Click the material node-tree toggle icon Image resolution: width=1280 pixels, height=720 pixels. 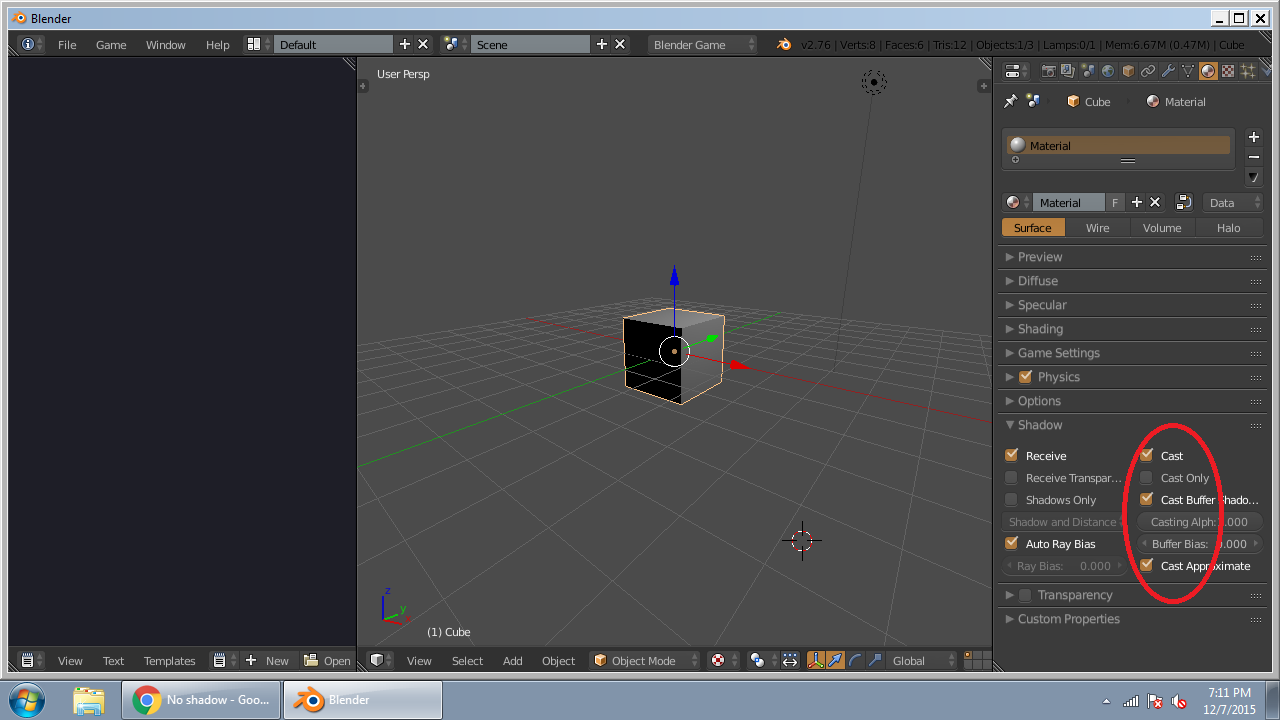[x=1183, y=202]
